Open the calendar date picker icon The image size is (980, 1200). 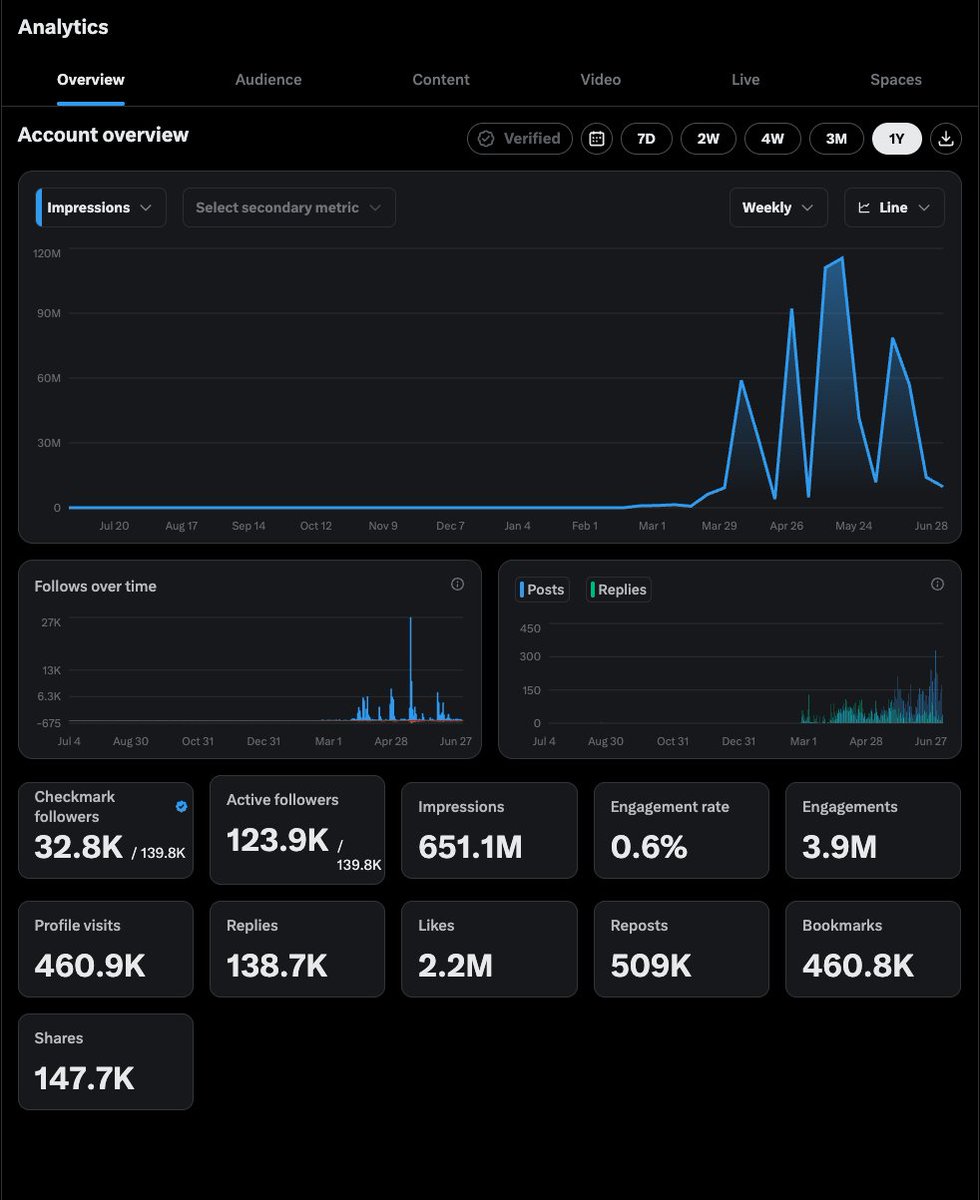(597, 139)
